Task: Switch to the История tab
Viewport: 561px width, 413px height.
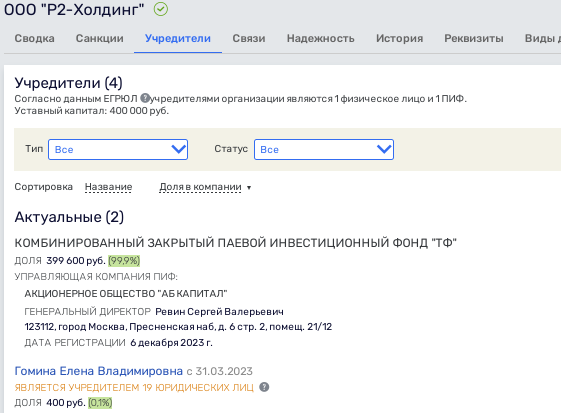Action: pyautogui.click(x=399, y=38)
